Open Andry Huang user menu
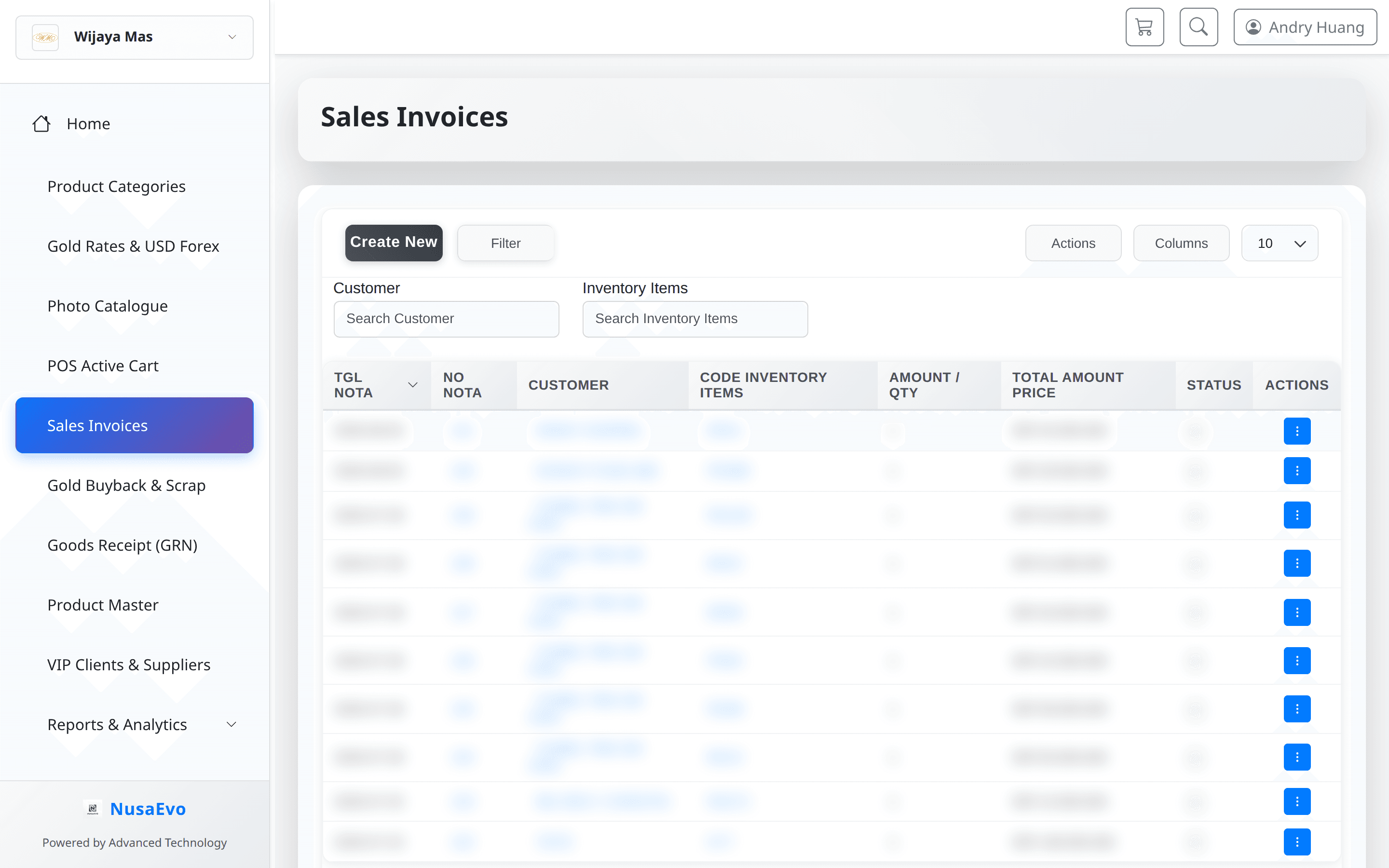 [1305, 27]
